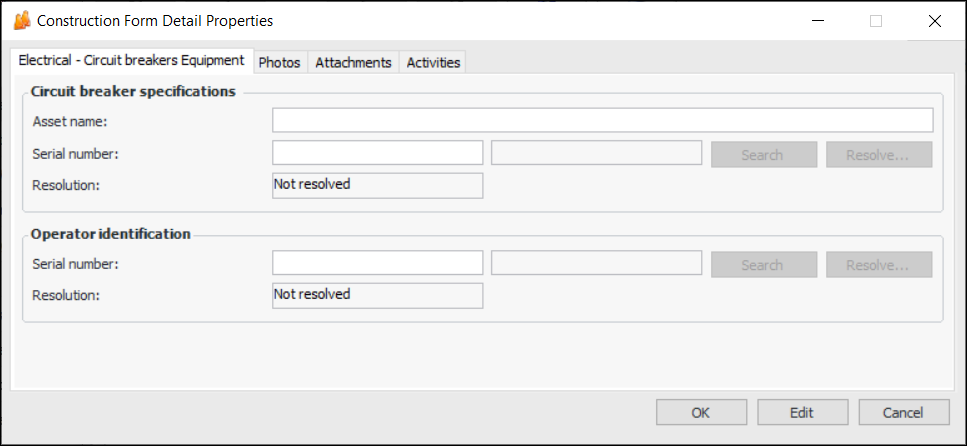The height and width of the screenshot is (446, 967).
Task: Click the grey field beside circuit breaker serial number
Action: pyautogui.click(x=596, y=153)
